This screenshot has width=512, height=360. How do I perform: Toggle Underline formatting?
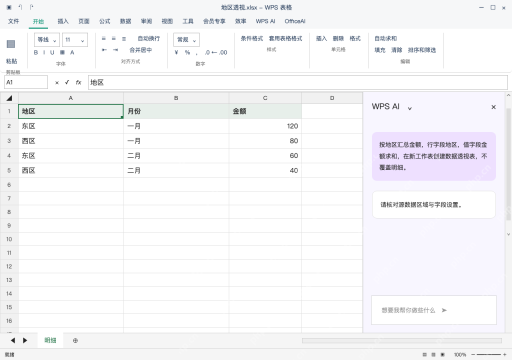52,52
